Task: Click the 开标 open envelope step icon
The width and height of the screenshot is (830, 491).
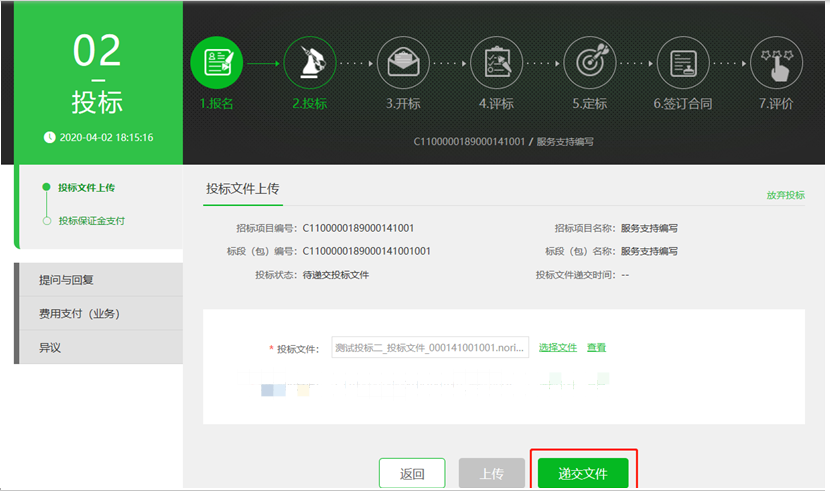Action: pyautogui.click(x=403, y=62)
